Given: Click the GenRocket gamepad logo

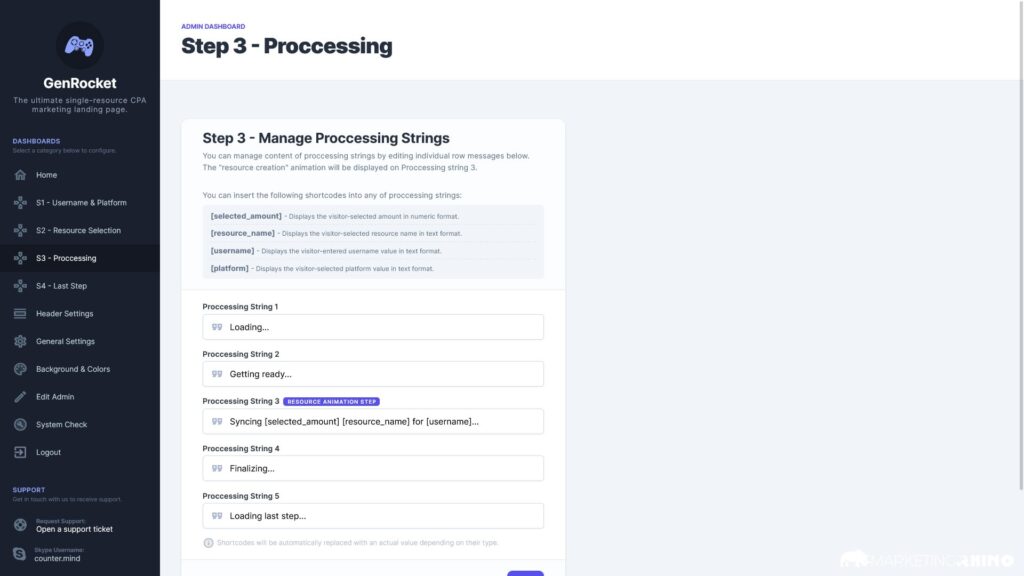Looking at the screenshot, I should pyautogui.click(x=79, y=46).
